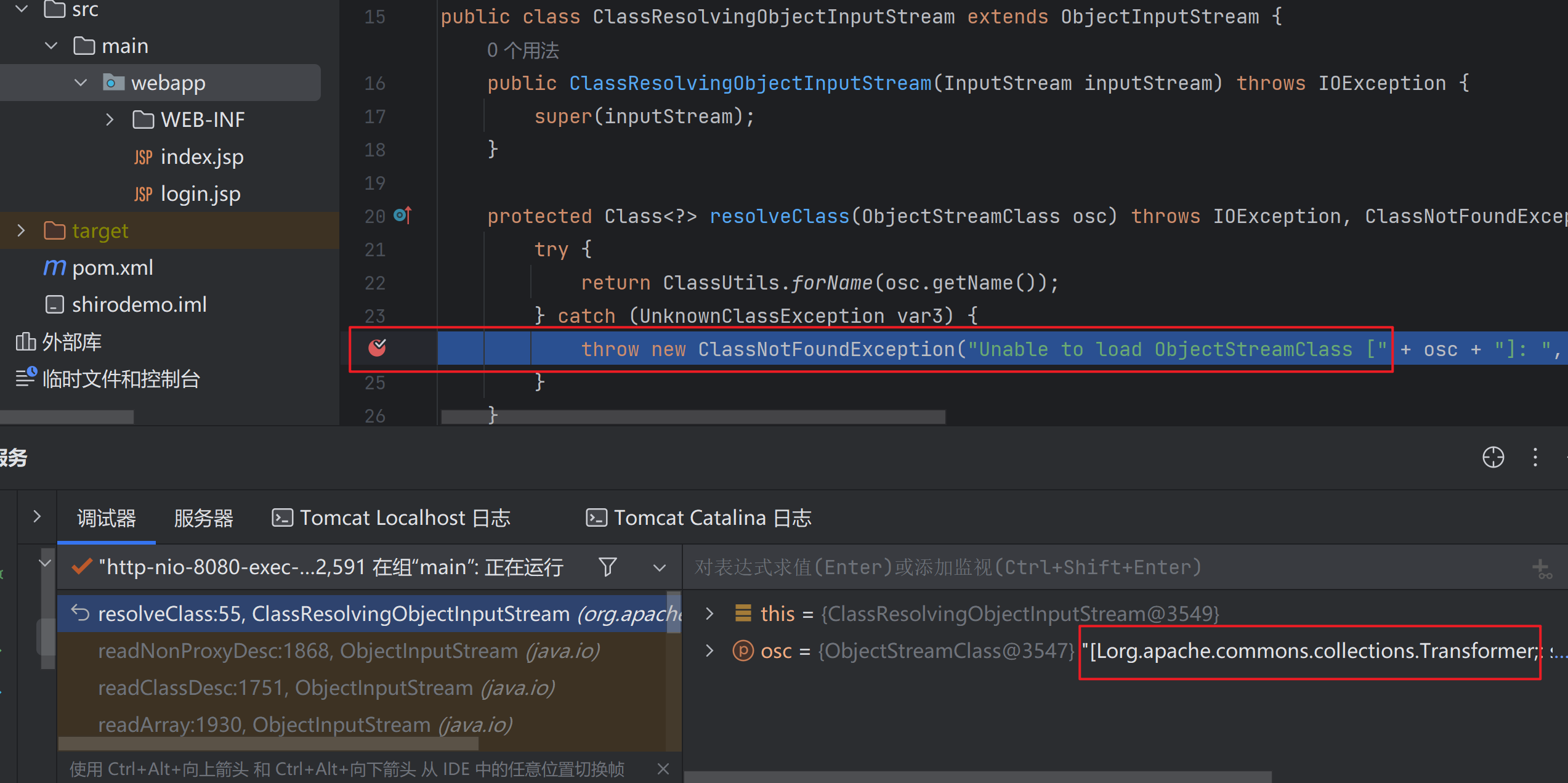Select the webapp folder
The width and height of the screenshot is (1568, 783).
tap(160, 83)
